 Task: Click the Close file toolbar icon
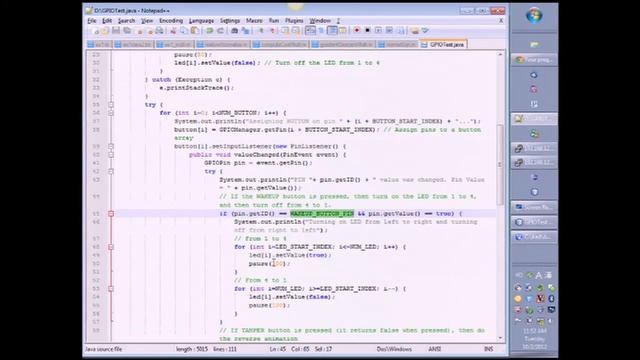coord(140,31)
